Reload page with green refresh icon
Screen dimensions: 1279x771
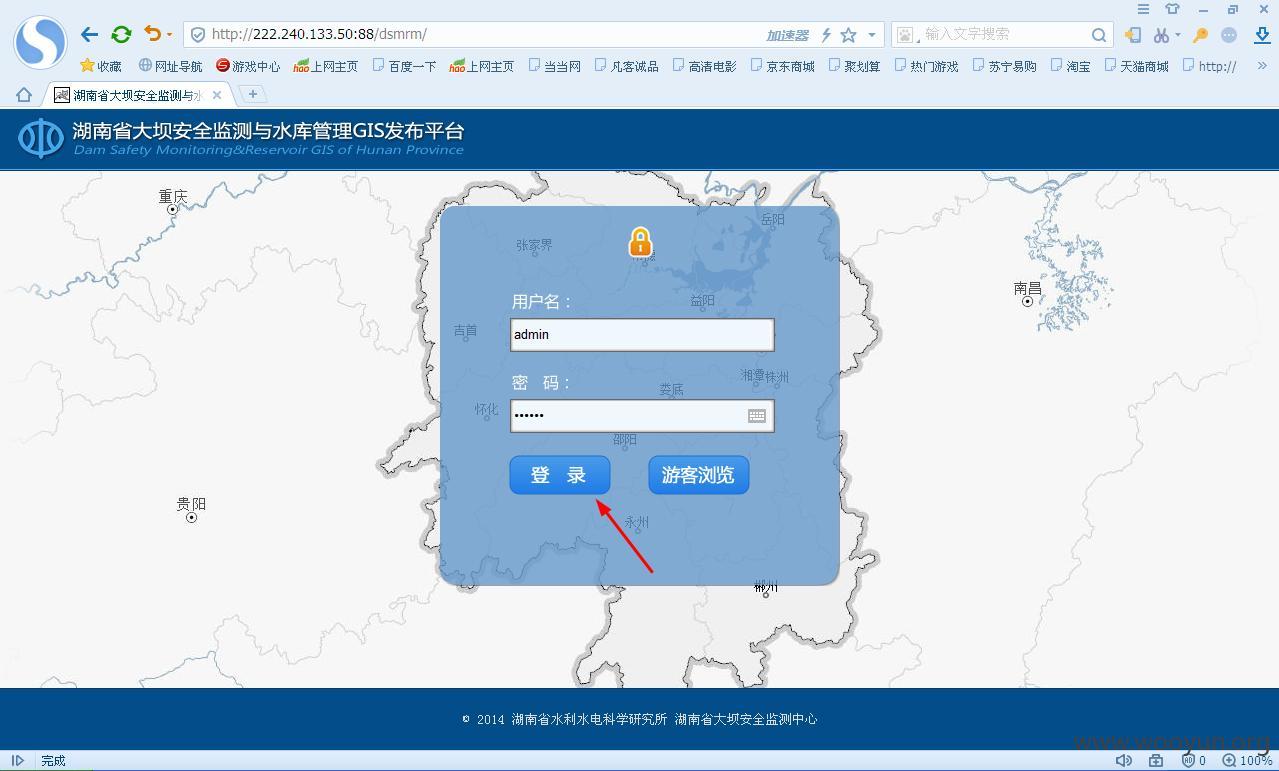[121, 34]
